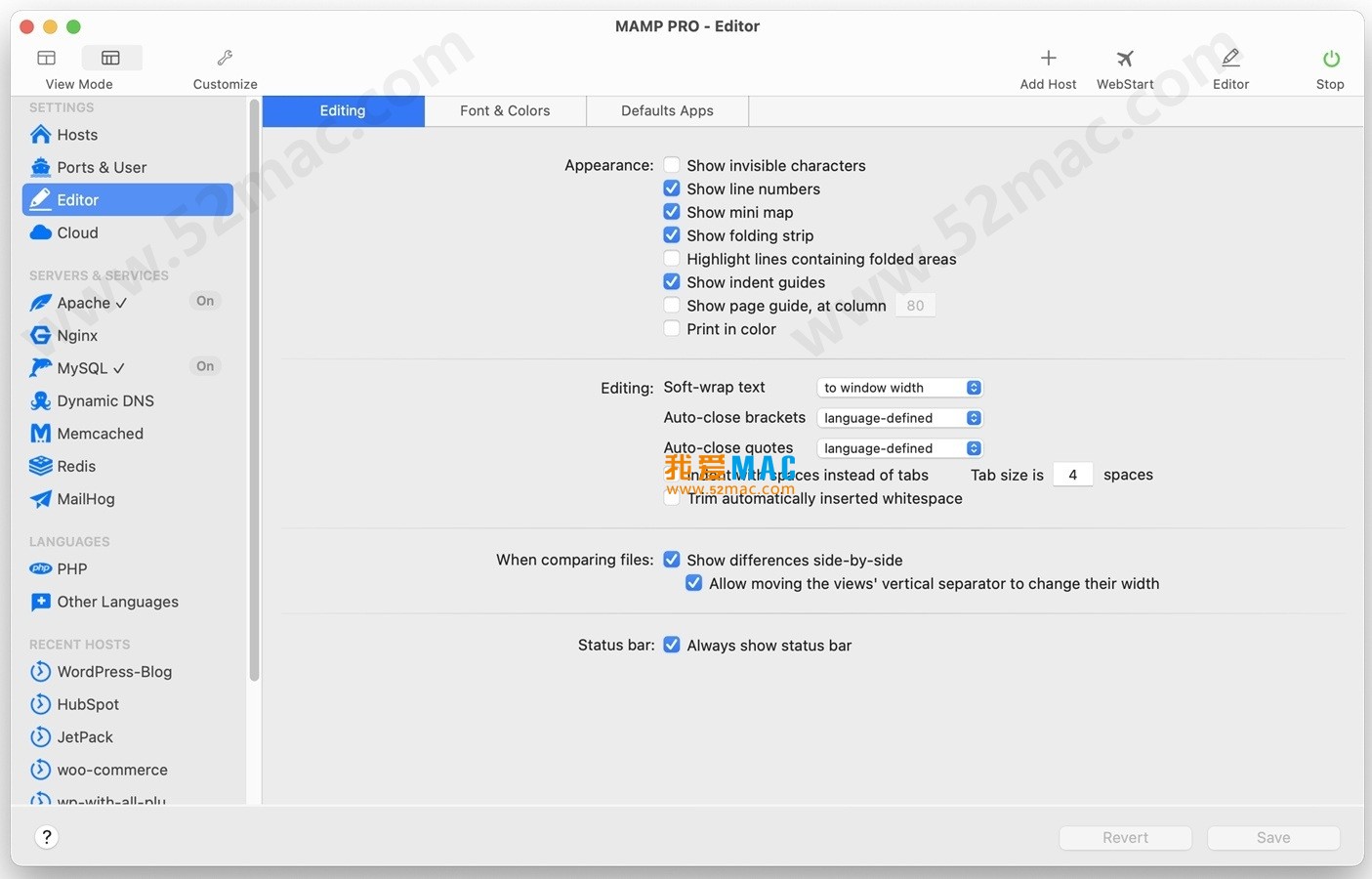1372x879 pixels.
Task: Toggle Allow moving the views' vertical separator
Action: (x=693, y=583)
